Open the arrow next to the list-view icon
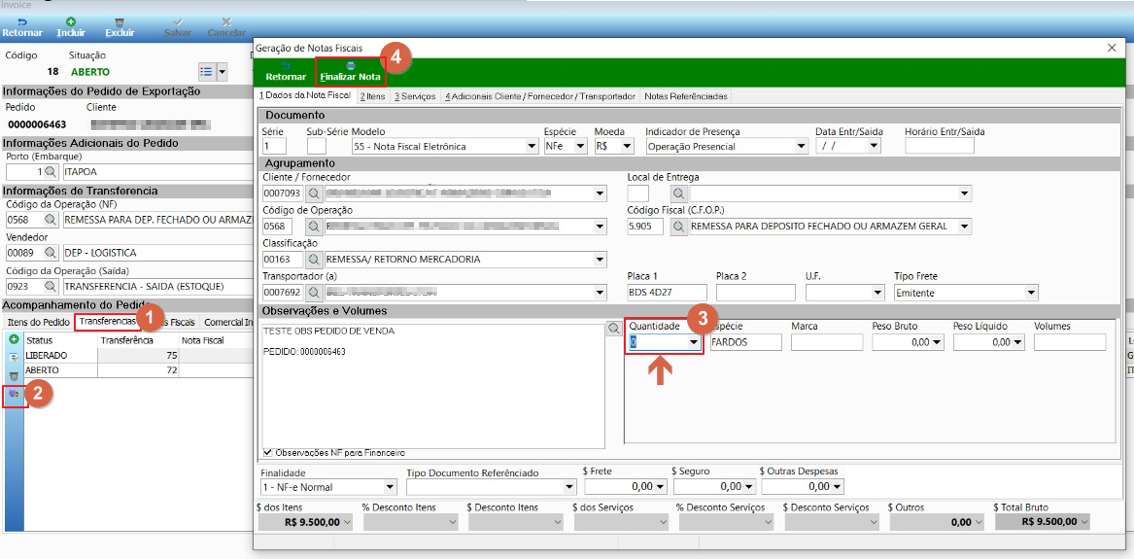This screenshot has height=559, width=1134. (x=222, y=72)
